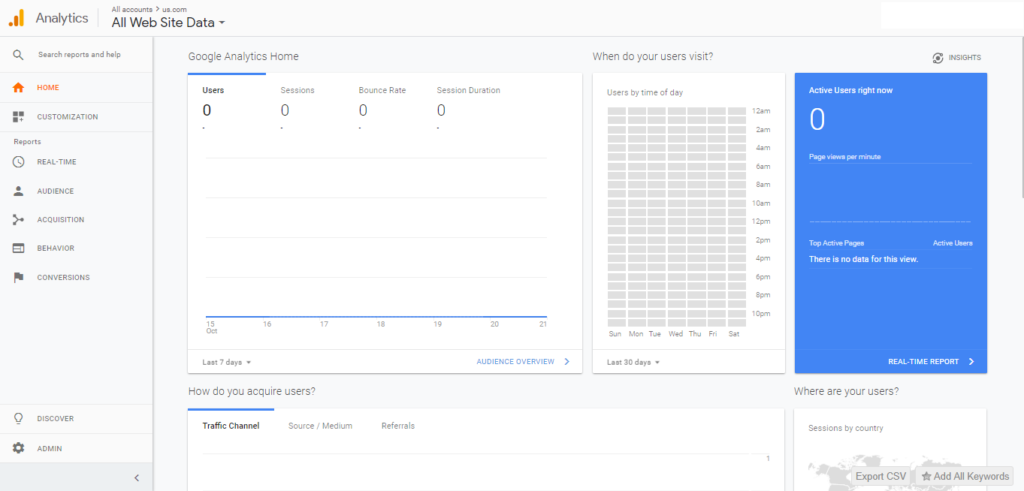This screenshot has height=491, width=1024.
Task: Open the BEHAVIOR reports section
Action: [76, 248]
